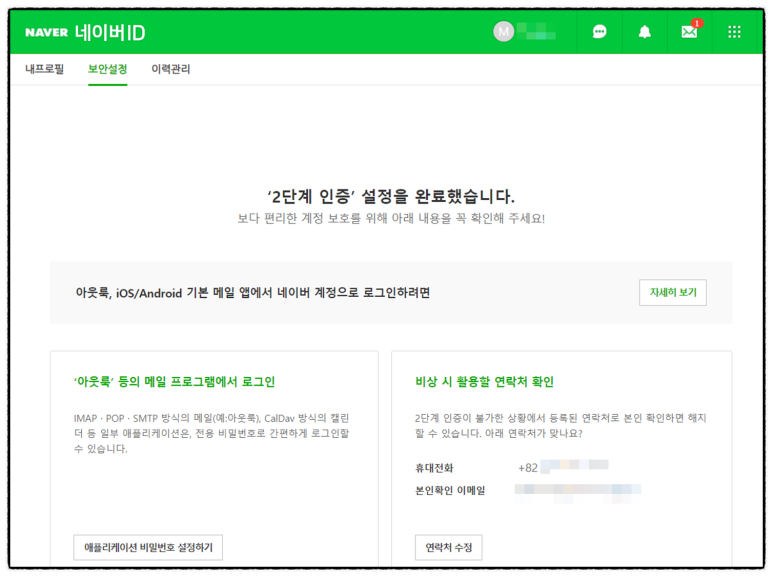
Task: Open the services grid menu icon
Action: tap(734, 33)
